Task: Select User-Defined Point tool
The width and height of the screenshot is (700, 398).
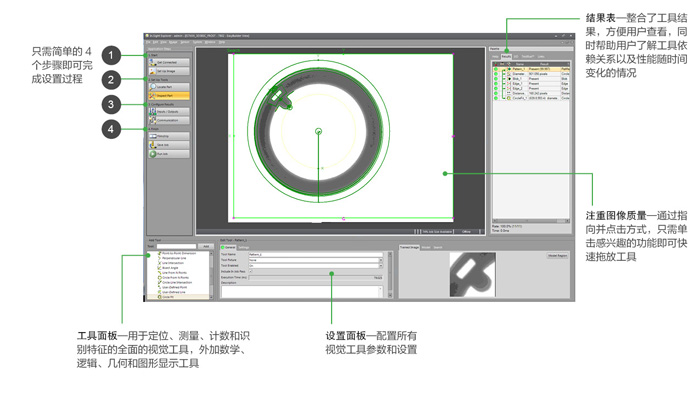Action: (174, 287)
